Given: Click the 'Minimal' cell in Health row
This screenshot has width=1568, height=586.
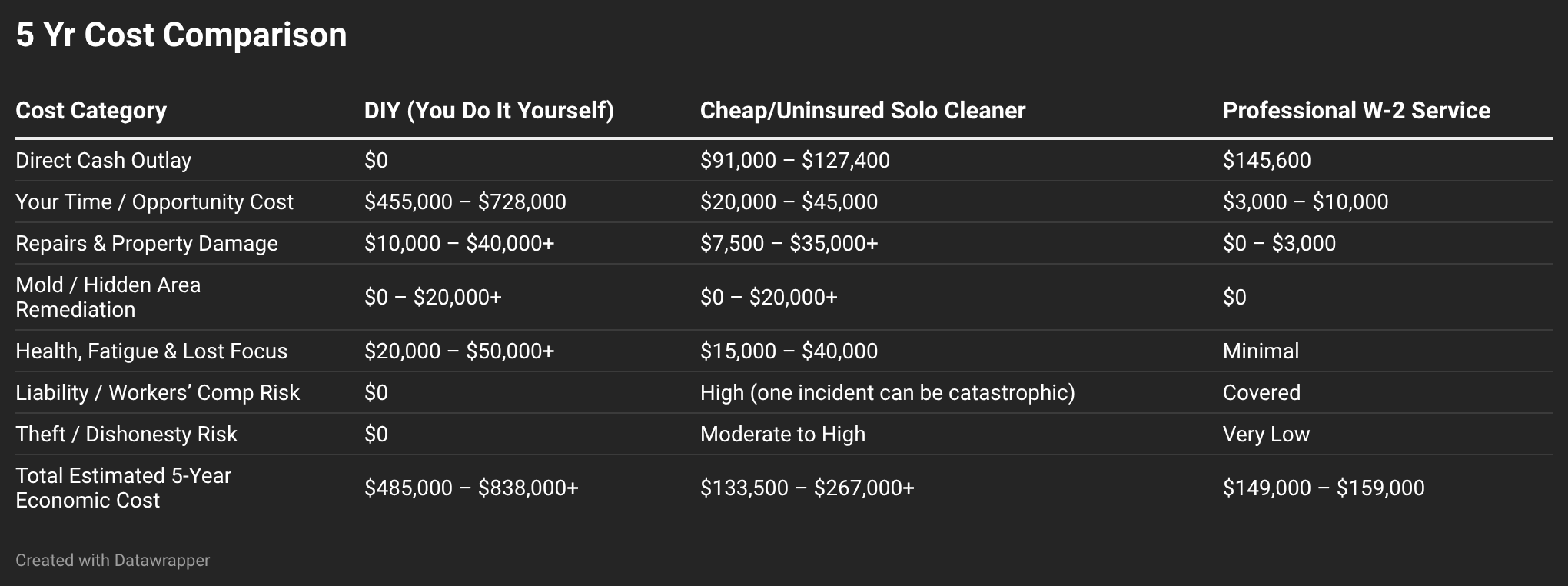Looking at the screenshot, I should (1261, 351).
